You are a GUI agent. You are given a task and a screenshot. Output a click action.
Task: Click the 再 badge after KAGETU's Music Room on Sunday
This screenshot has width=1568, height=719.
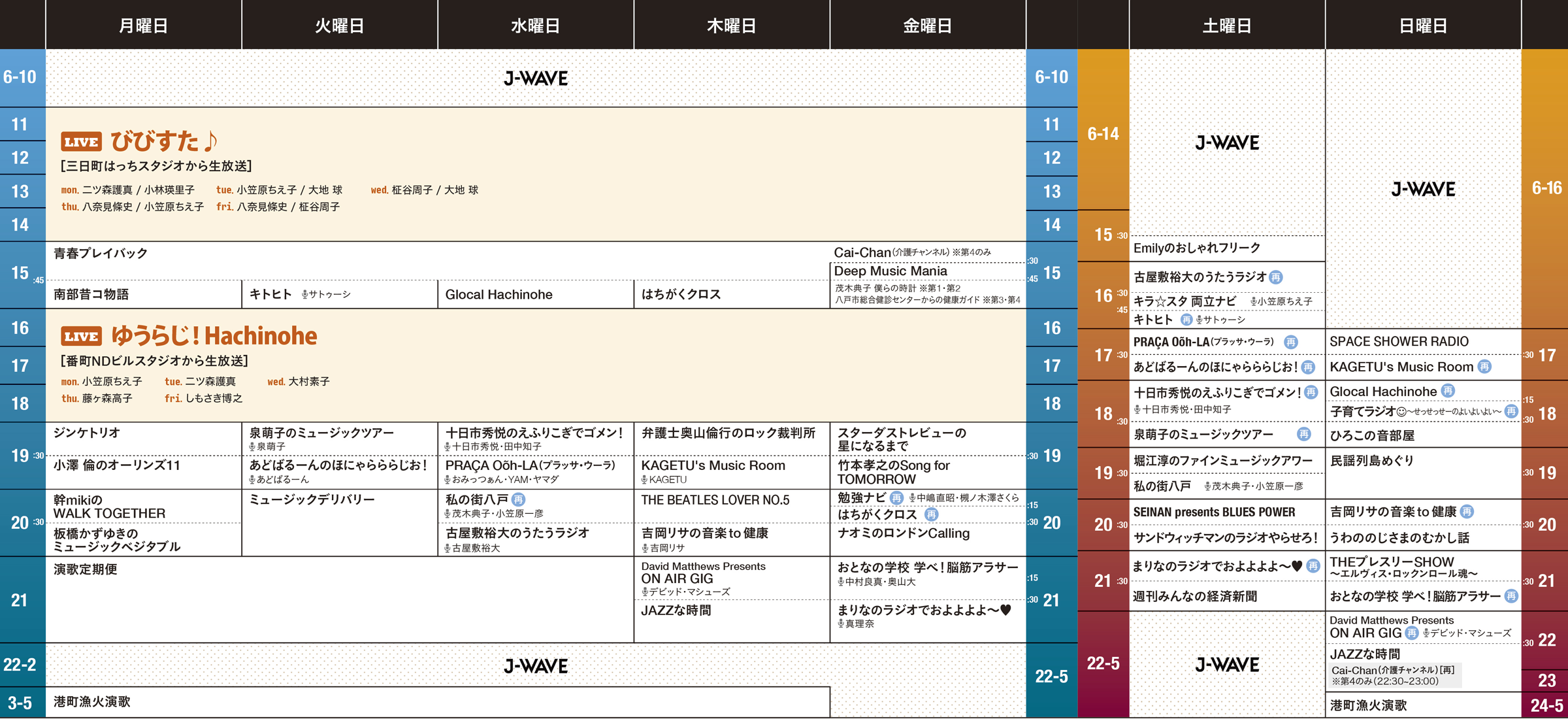point(1484,367)
